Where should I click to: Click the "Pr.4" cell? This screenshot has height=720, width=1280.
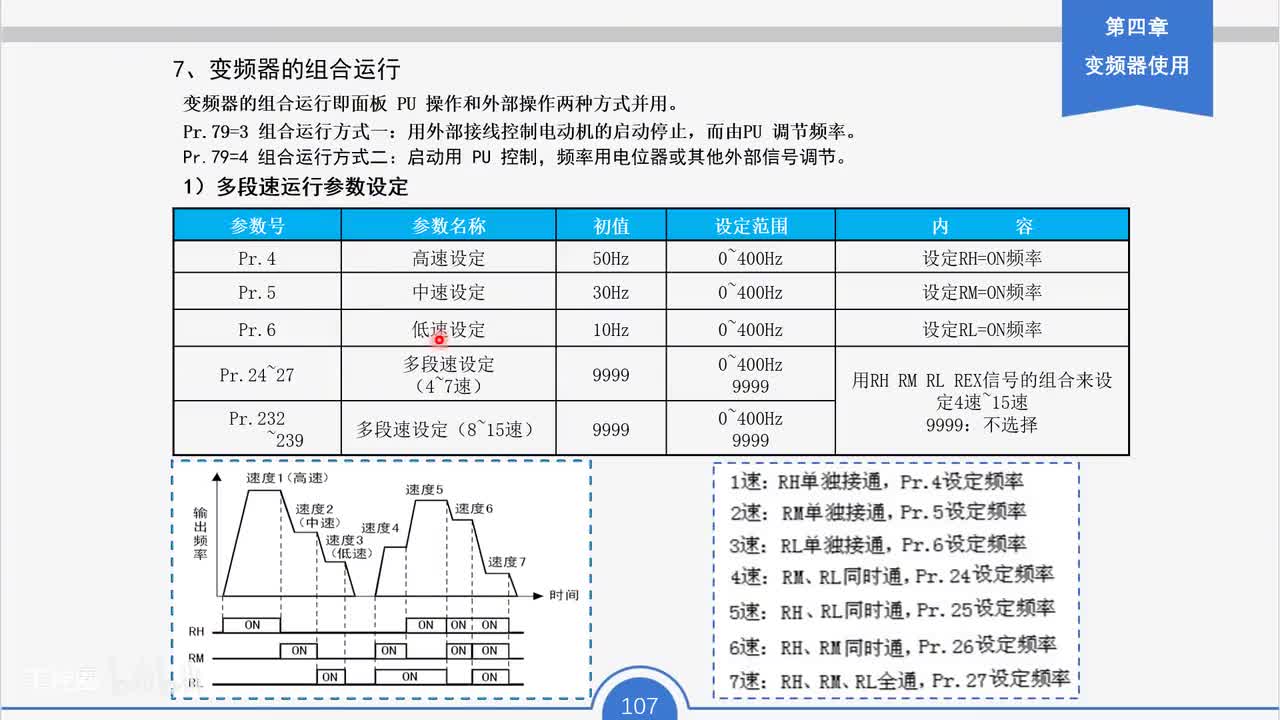click(x=257, y=258)
